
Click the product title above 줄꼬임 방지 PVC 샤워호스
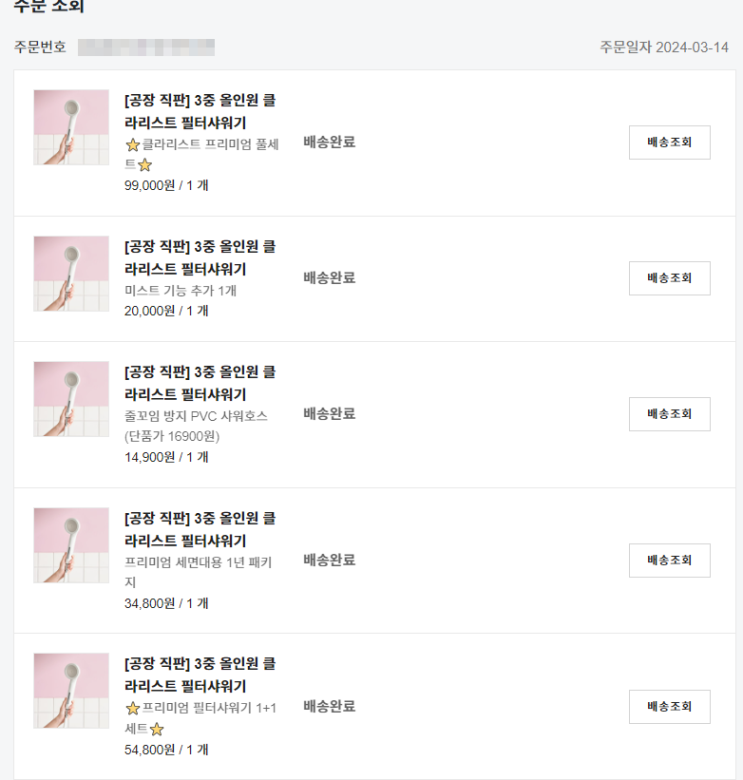(x=200, y=383)
